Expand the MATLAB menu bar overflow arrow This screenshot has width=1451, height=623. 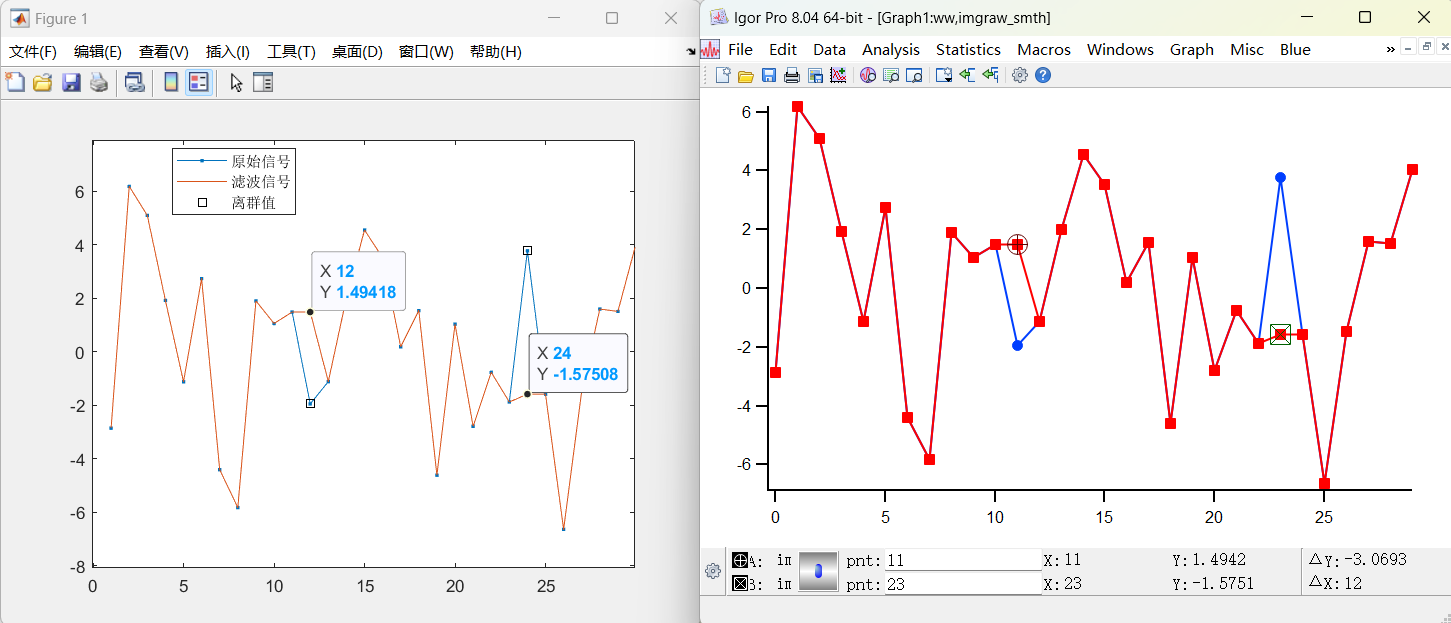click(691, 52)
